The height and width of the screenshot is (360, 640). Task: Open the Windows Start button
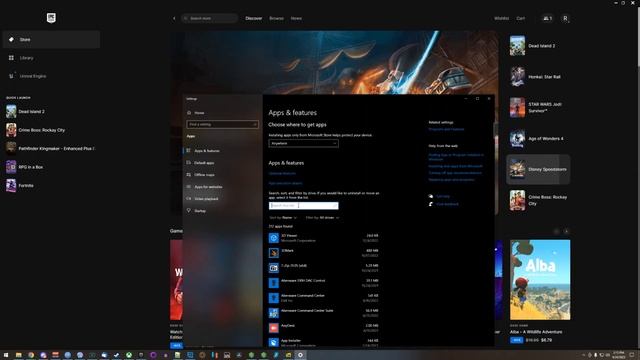[6, 355]
